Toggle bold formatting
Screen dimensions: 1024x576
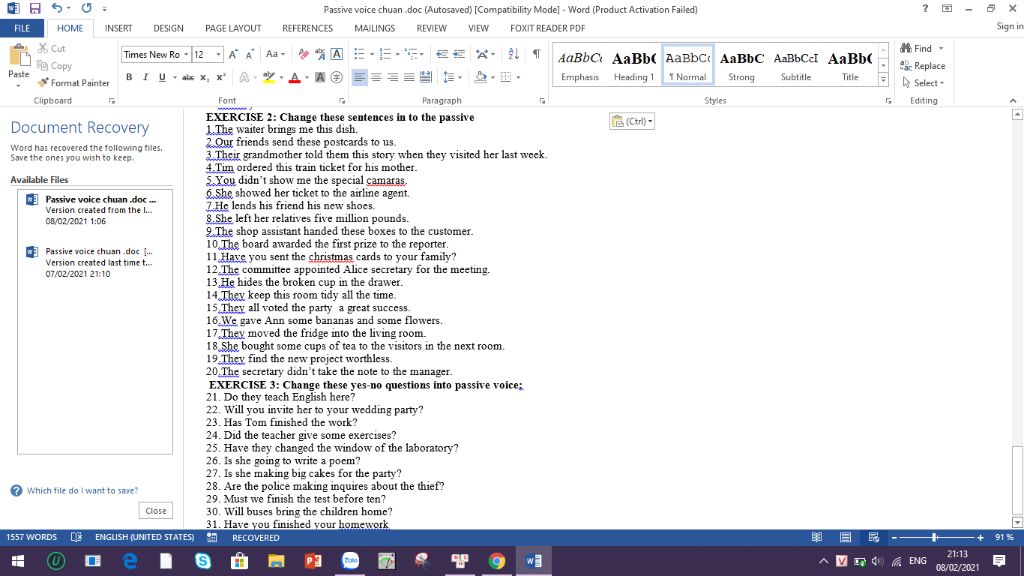coord(129,77)
